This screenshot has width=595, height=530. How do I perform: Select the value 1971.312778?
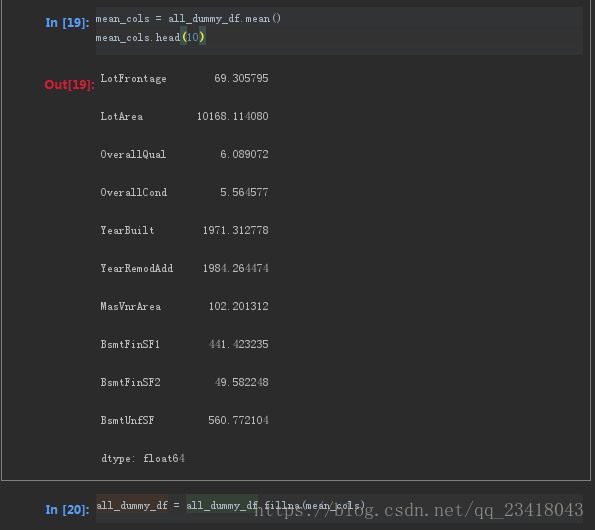236,230
